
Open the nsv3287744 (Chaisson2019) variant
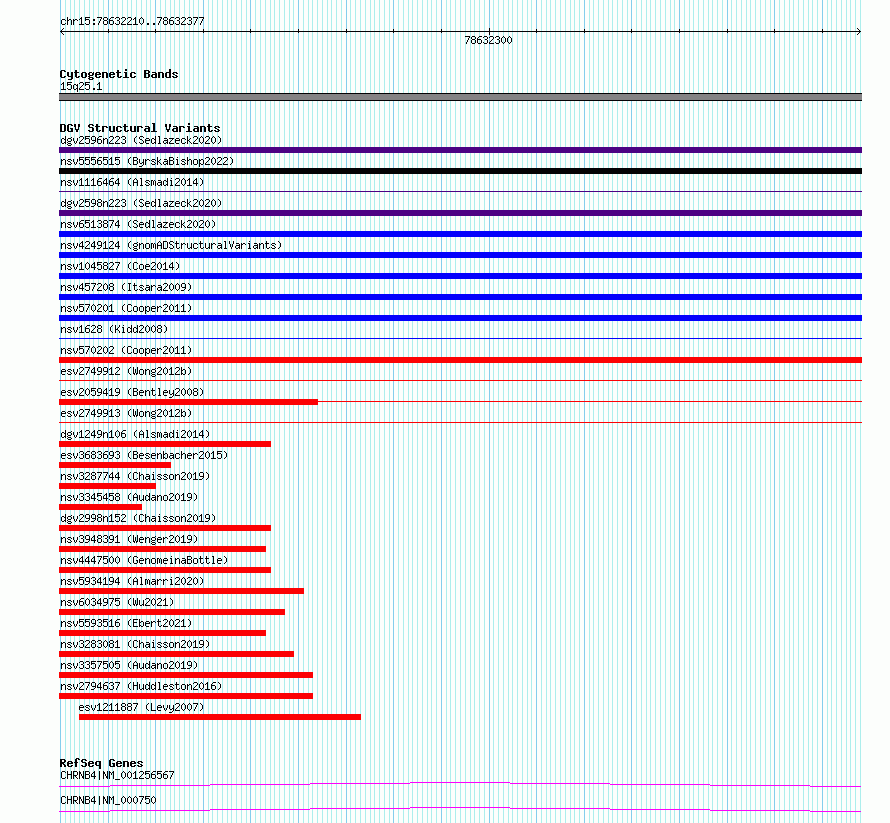[x=135, y=476]
